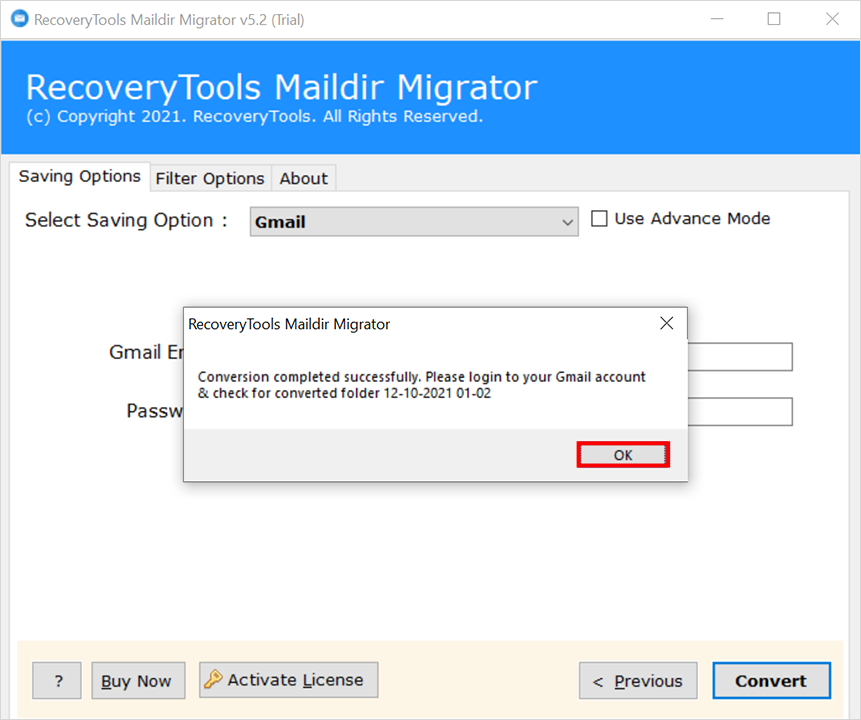Close the main Maildir Migrator window
This screenshot has height=720, width=861.
pos(832,19)
